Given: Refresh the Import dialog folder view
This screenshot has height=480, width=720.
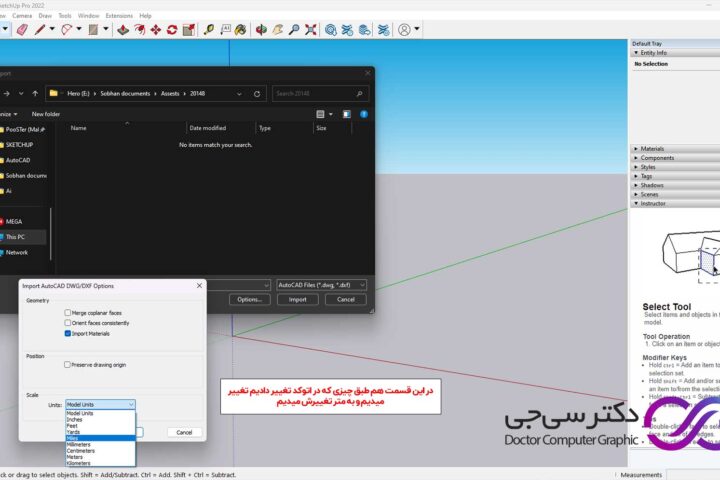Looking at the screenshot, I should click(257, 94).
